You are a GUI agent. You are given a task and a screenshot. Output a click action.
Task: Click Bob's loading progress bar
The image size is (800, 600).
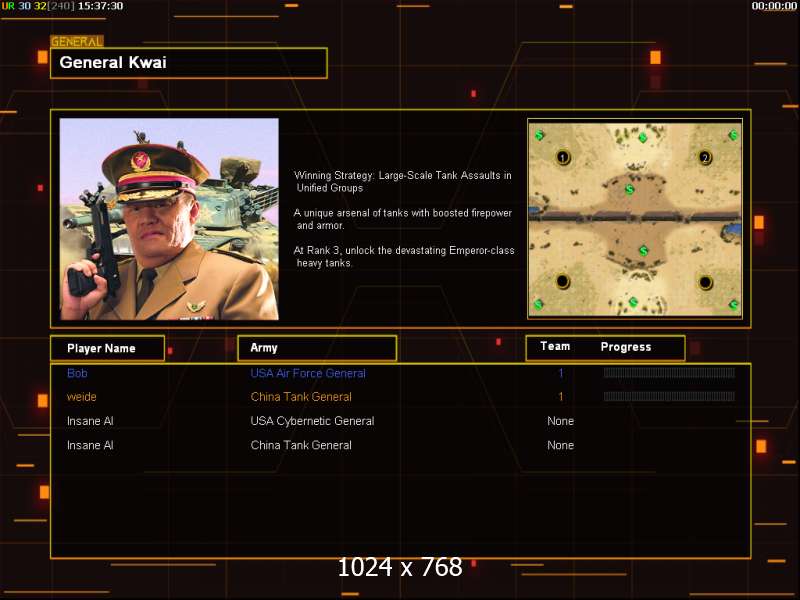coord(669,373)
